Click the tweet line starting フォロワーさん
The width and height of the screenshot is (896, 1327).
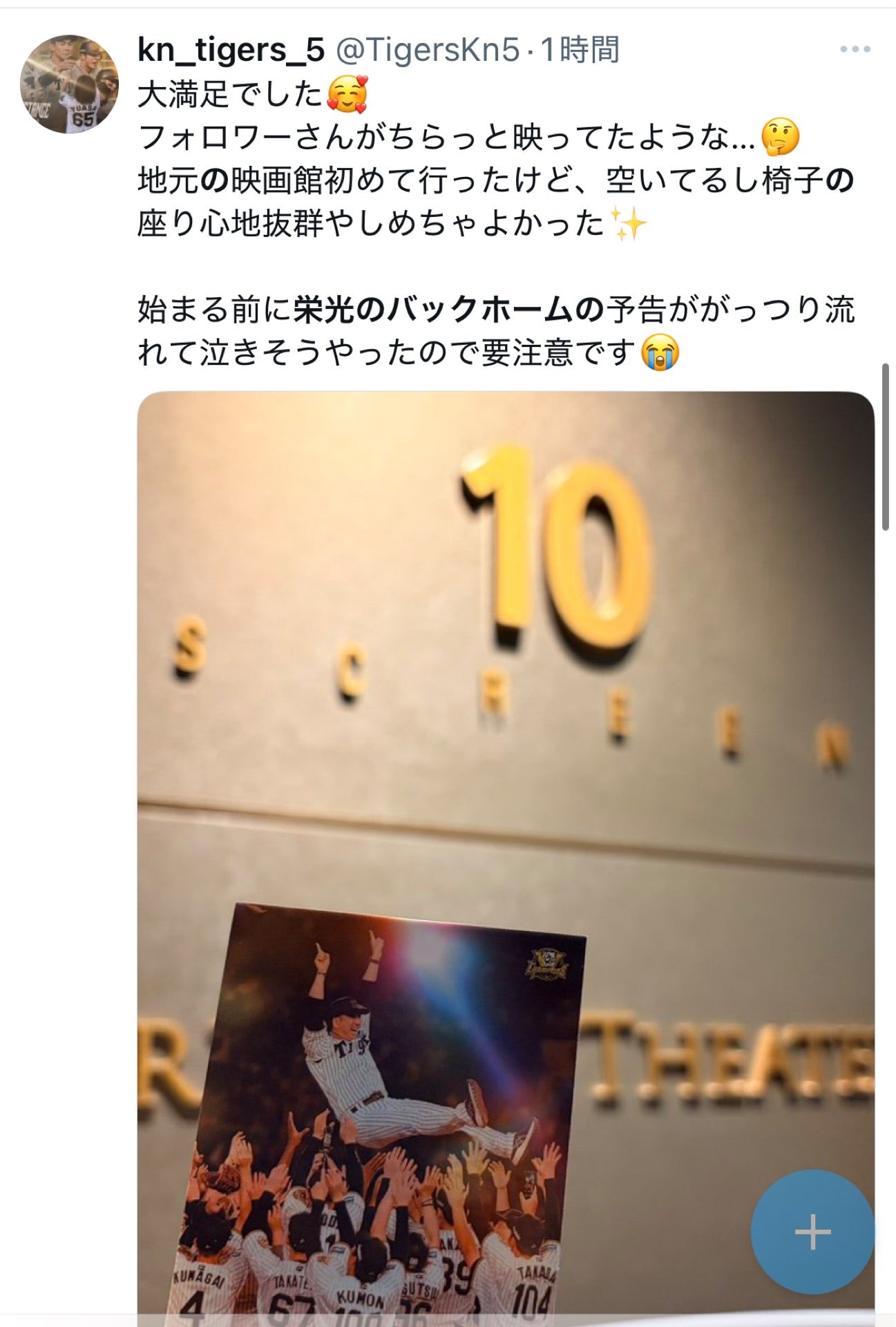pos(469,137)
